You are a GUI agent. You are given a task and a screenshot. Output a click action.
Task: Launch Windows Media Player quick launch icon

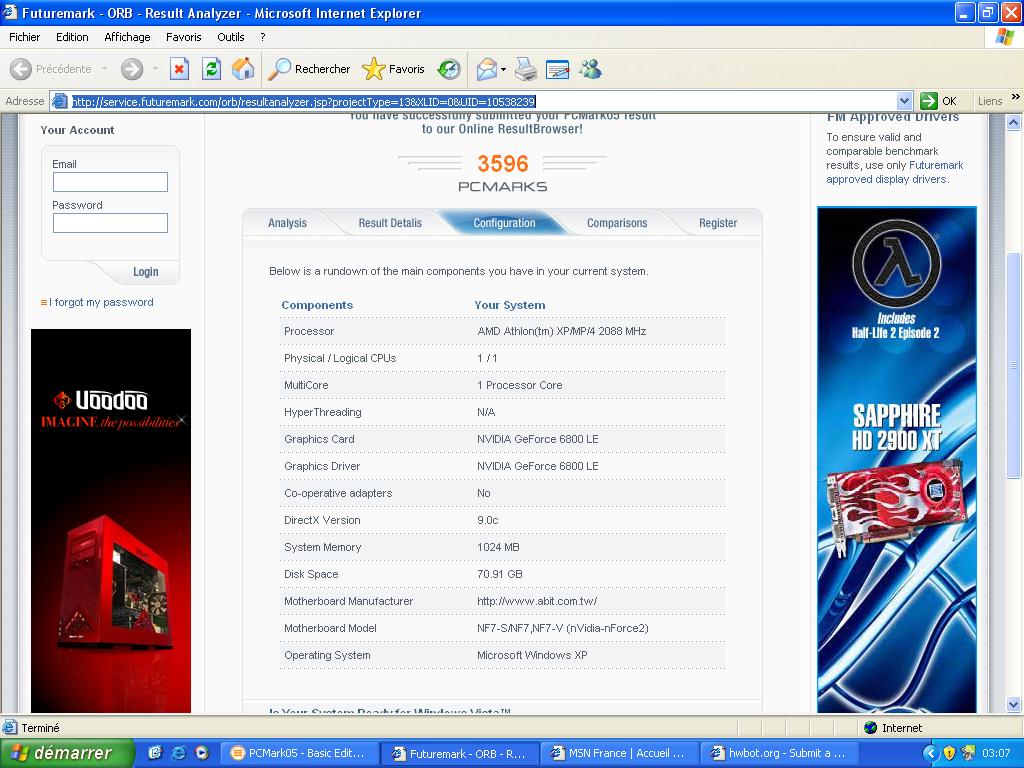click(x=202, y=753)
